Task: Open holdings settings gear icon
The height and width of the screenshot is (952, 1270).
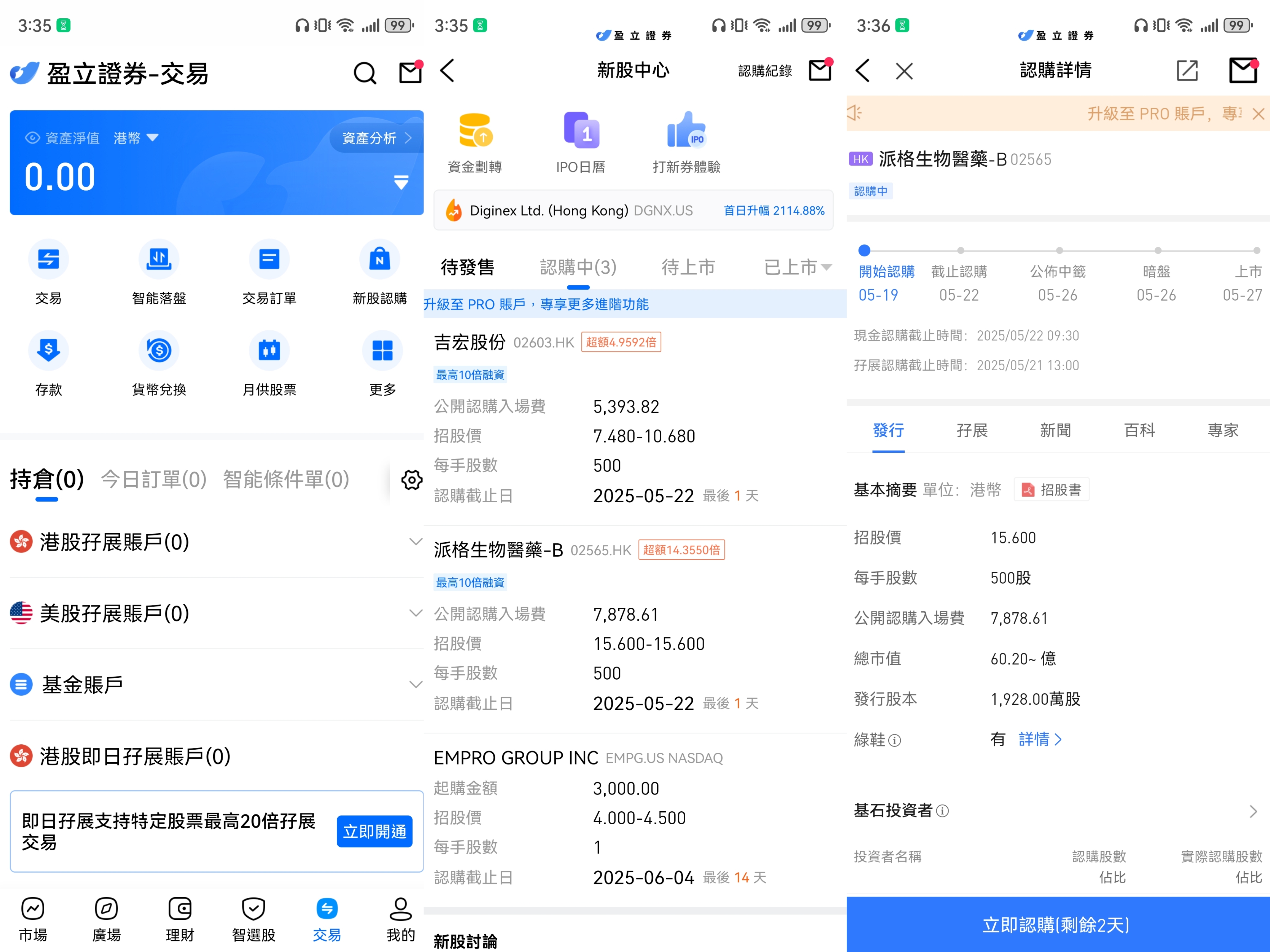Action: point(412,480)
